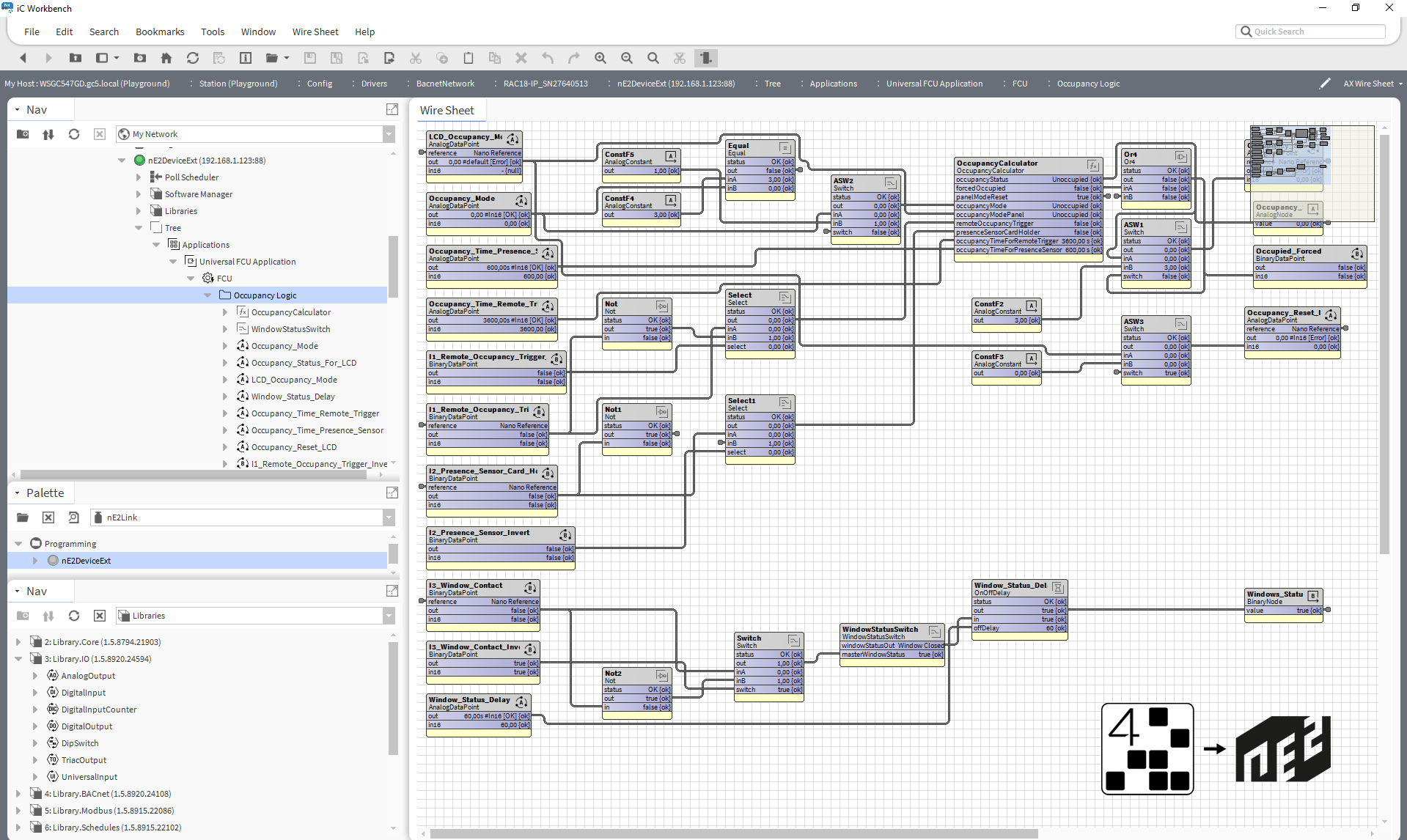The width and height of the screenshot is (1407, 840).
Task: Open the Wire Sheet menu
Action: coord(315,32)
